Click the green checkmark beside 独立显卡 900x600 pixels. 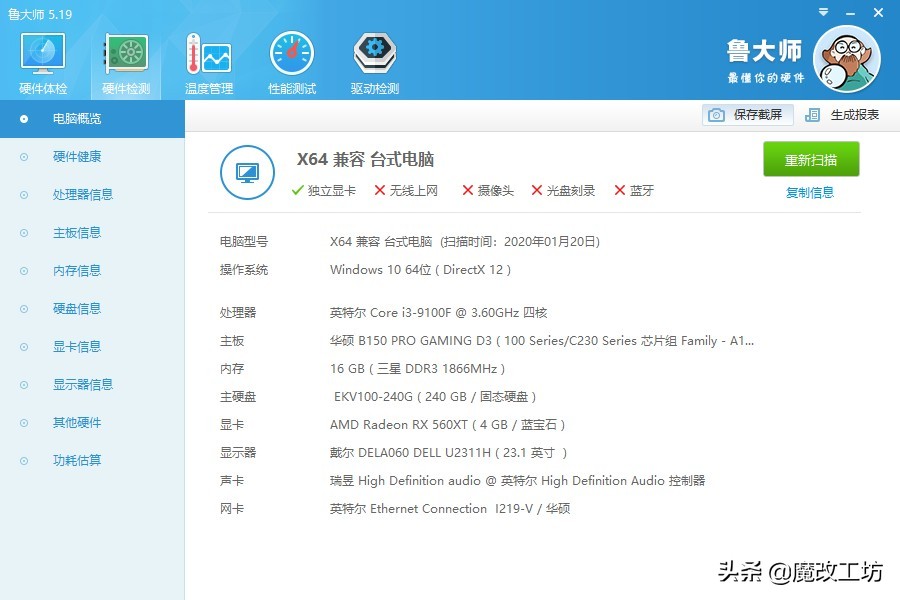[x=297, y=190]
